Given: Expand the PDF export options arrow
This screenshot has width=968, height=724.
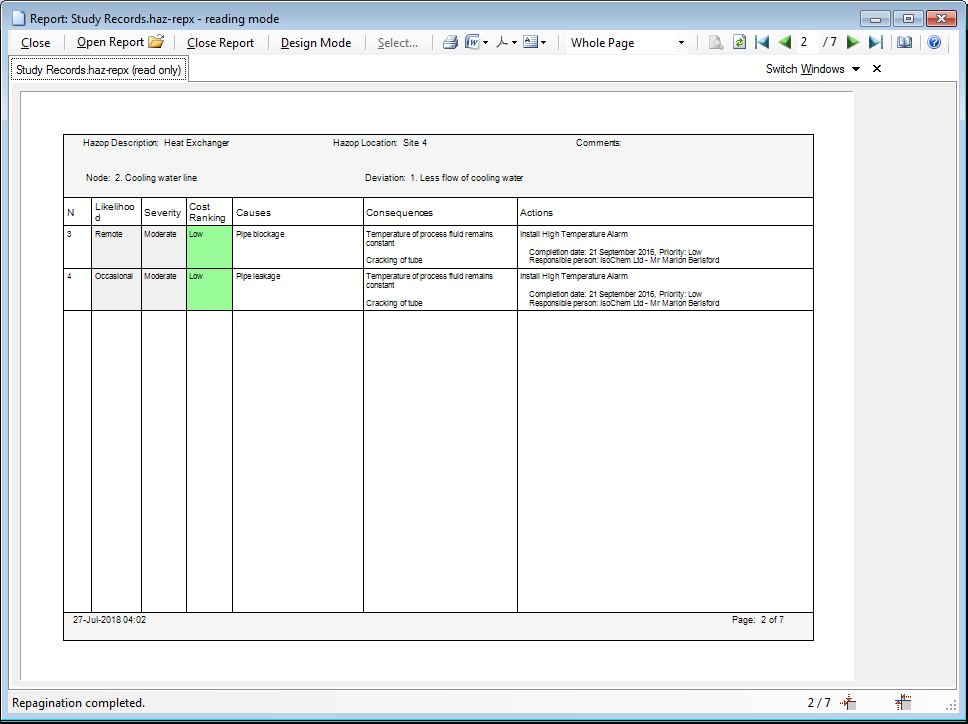Looking at the screenshot, I should click(513, 42).
